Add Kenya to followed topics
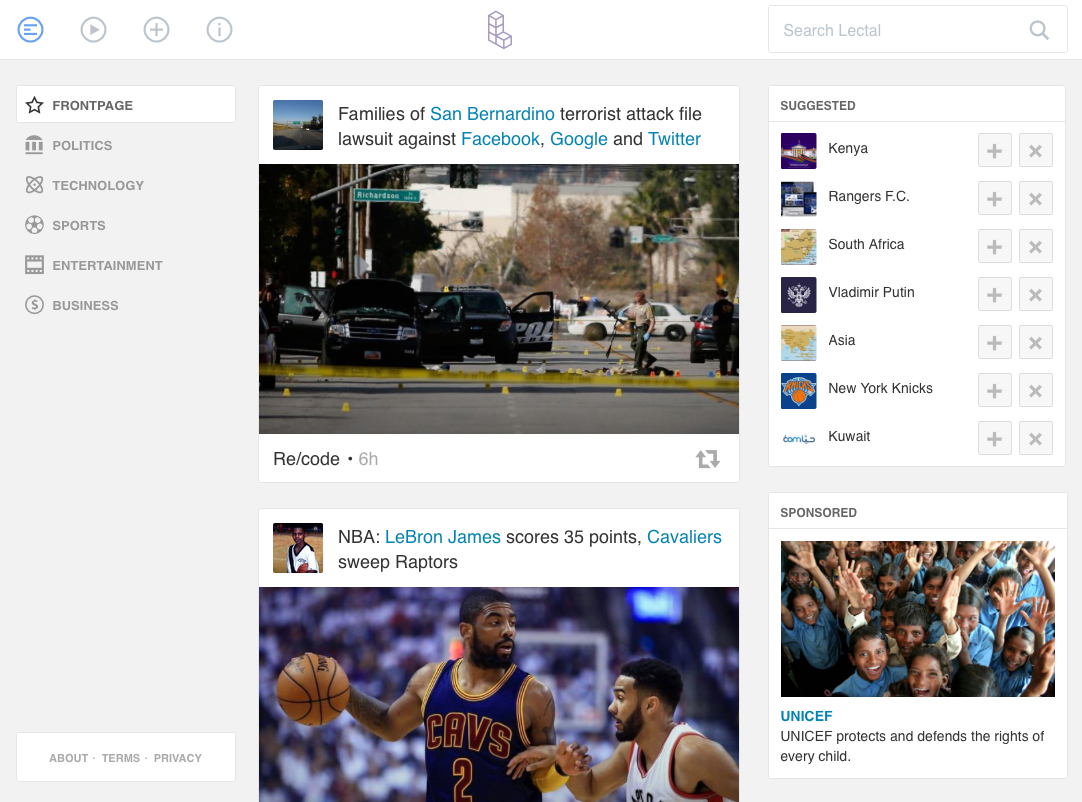The height and width of the screenshot is (802, 1082). [x=994, y=150]
